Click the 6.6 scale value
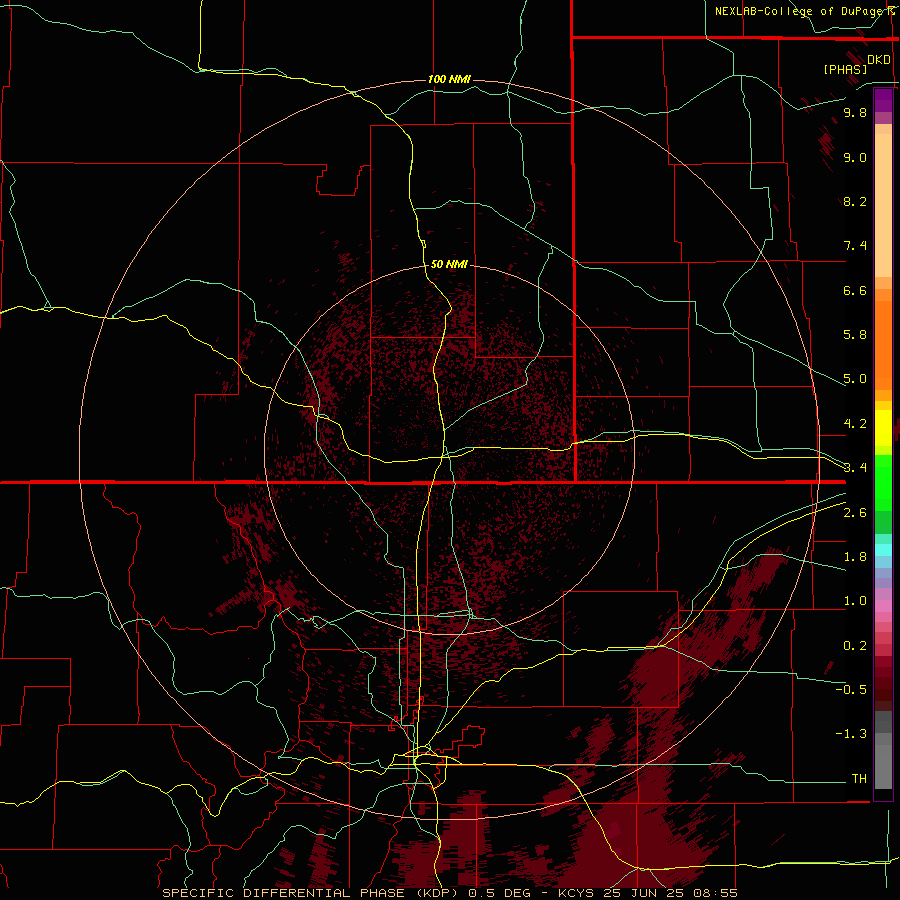 pos(855,290)
